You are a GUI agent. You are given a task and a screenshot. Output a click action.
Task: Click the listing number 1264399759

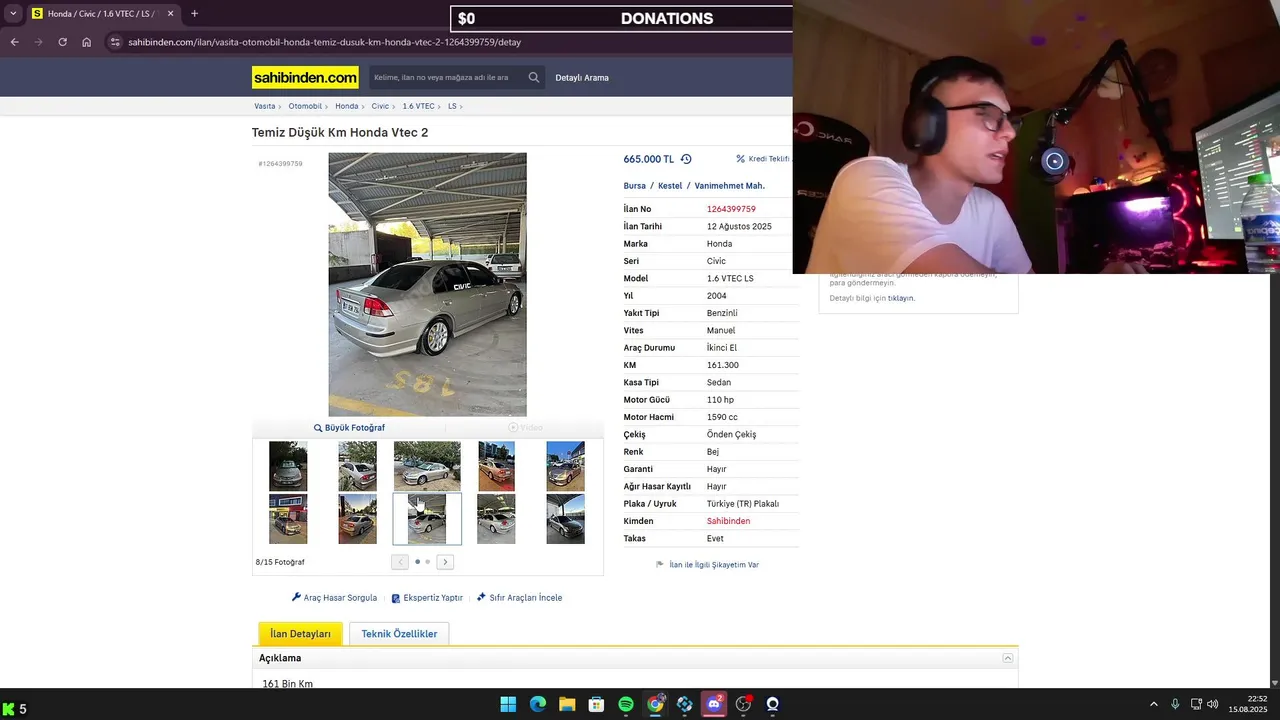coord(731,209)
